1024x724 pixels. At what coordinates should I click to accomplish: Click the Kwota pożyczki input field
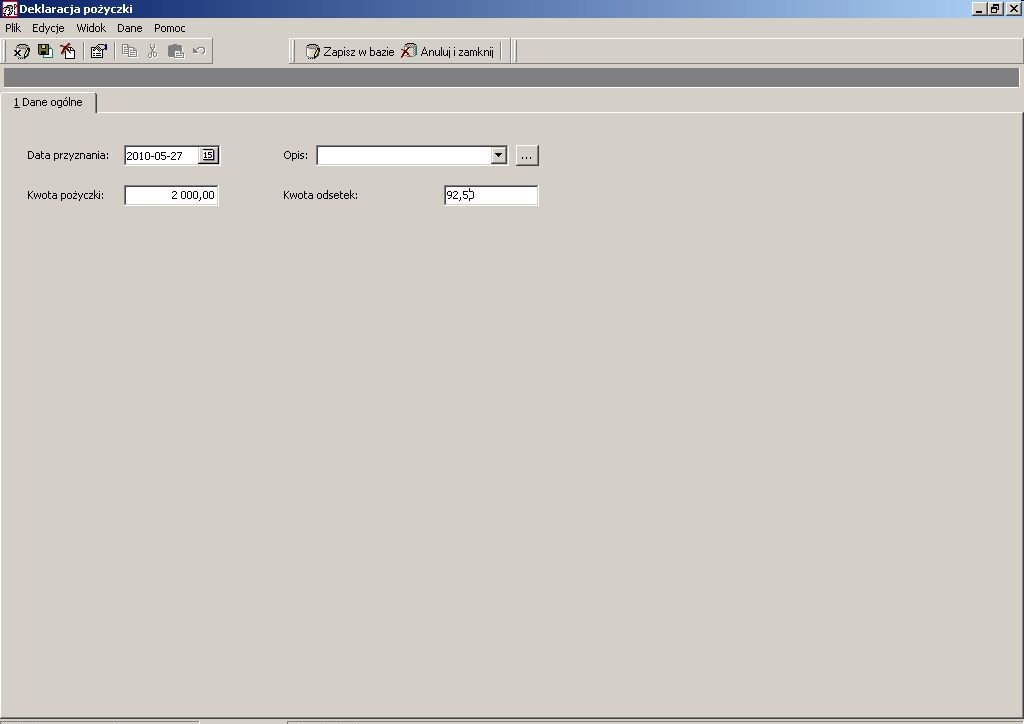tap(172, 195)
